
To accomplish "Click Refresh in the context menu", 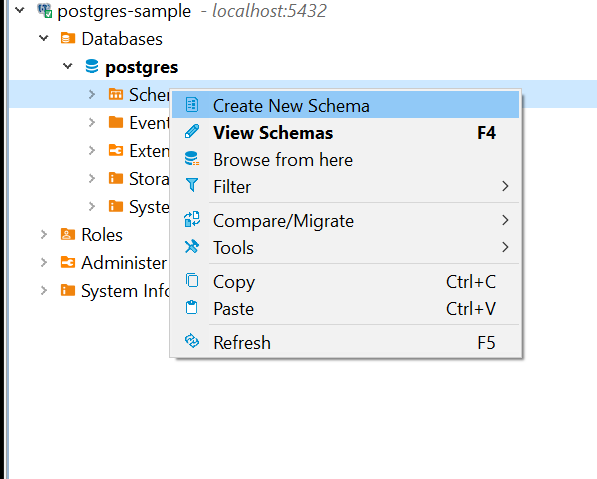I will 345,342.
